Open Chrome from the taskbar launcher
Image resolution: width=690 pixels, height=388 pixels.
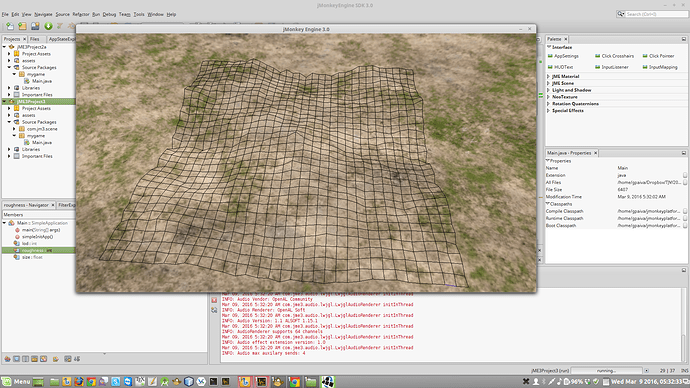[x=91, y=381]
